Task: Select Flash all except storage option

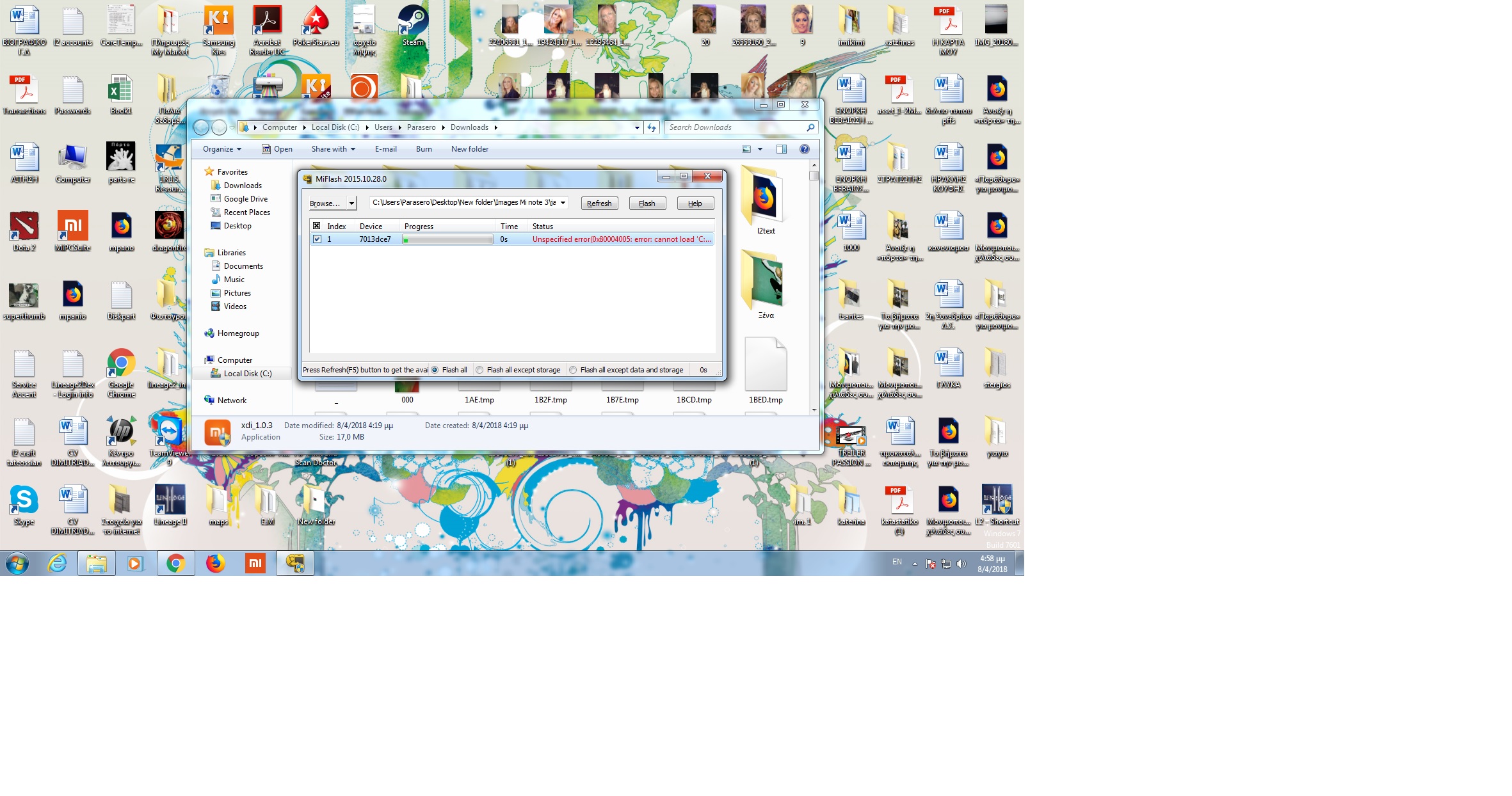Action: coord(479,370)
